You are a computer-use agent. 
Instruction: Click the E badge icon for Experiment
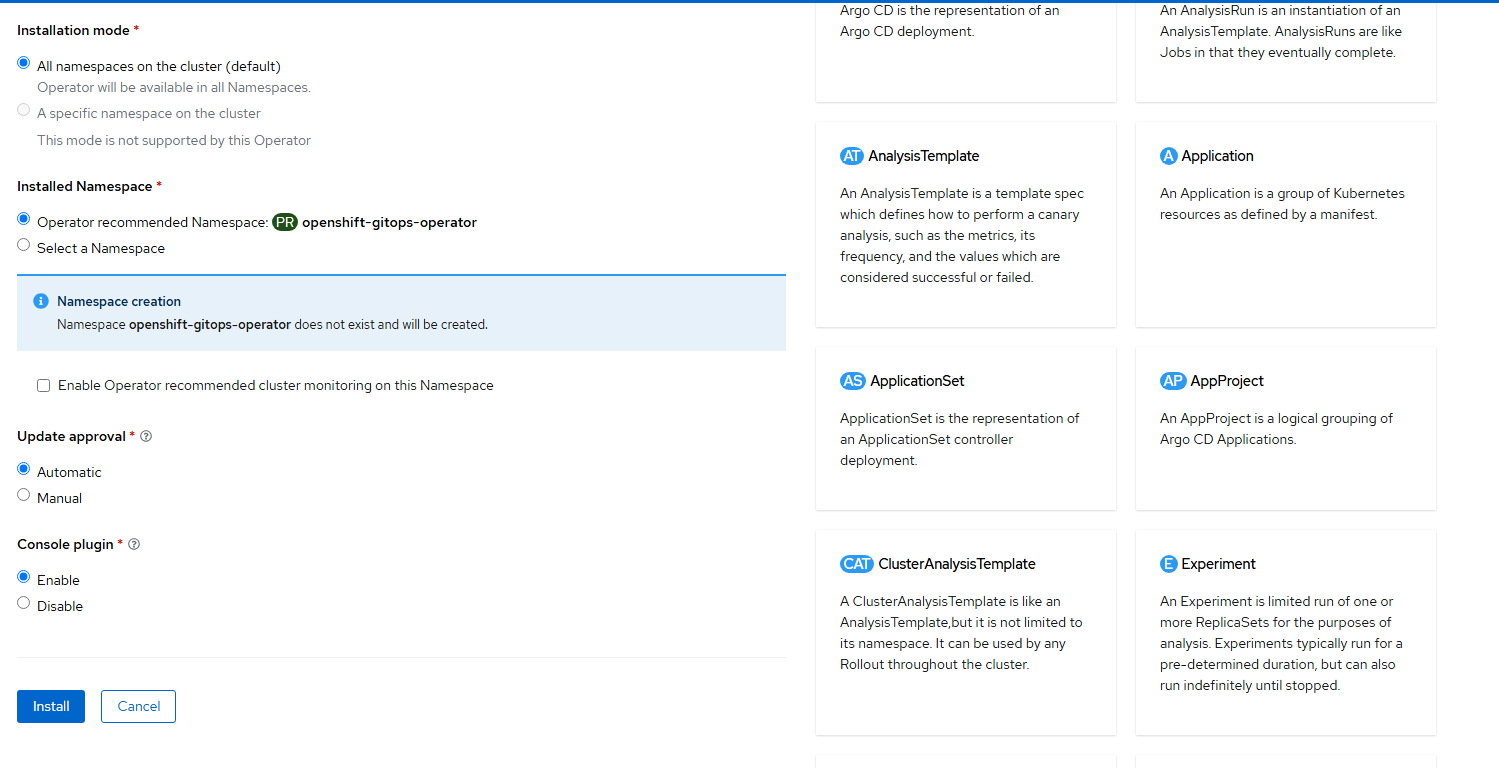pos(1168,564)
